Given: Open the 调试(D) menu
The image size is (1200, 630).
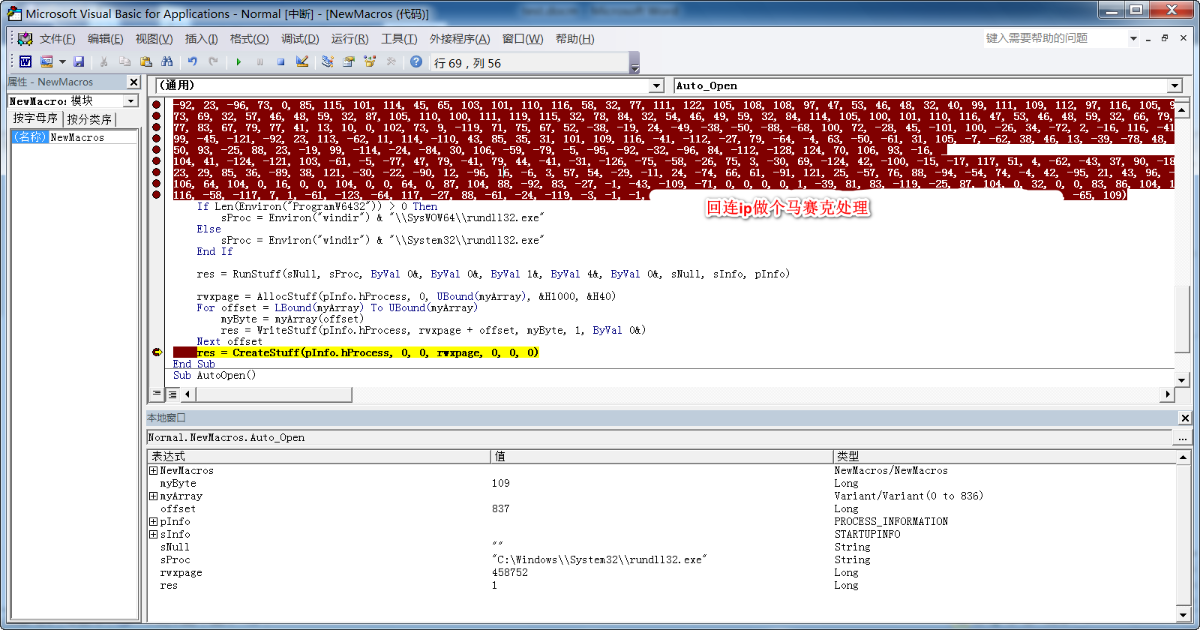Looking at the screenshot, I should coord(300,39).
